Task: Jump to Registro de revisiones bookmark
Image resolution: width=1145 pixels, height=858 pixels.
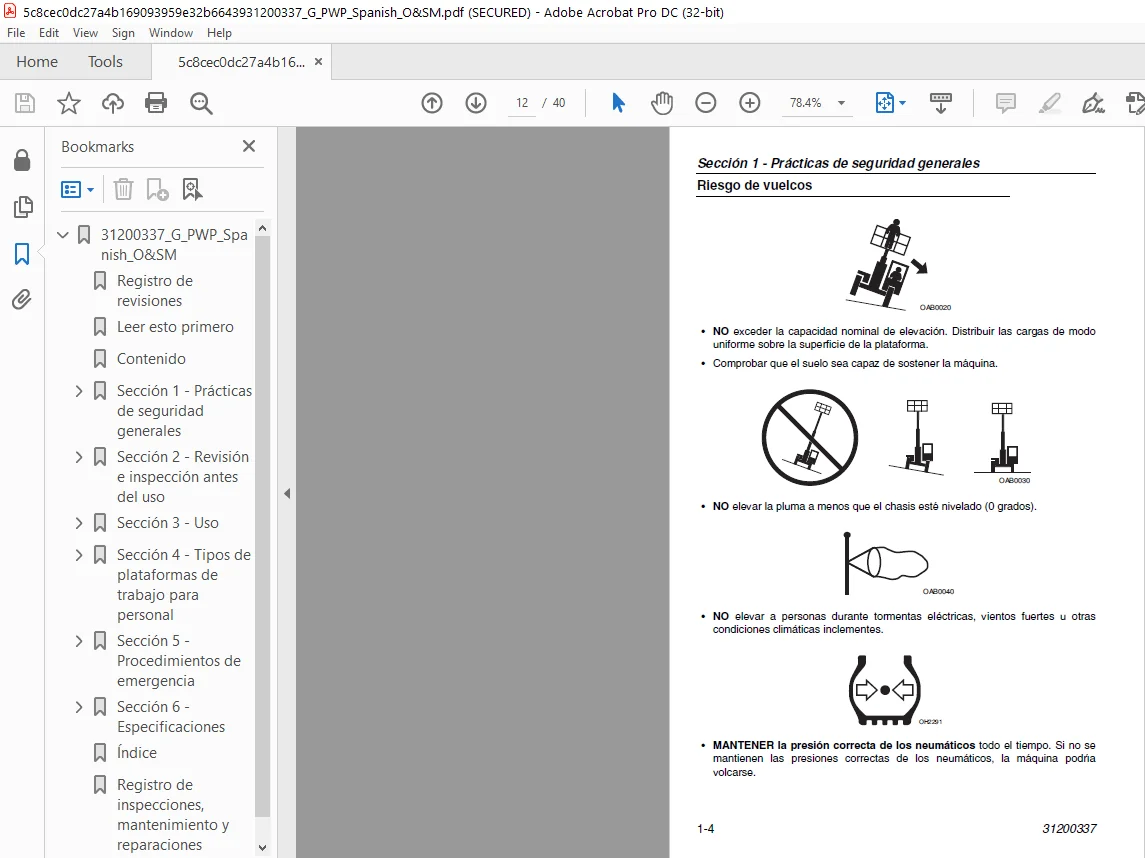Action: (x=155, y=291)
